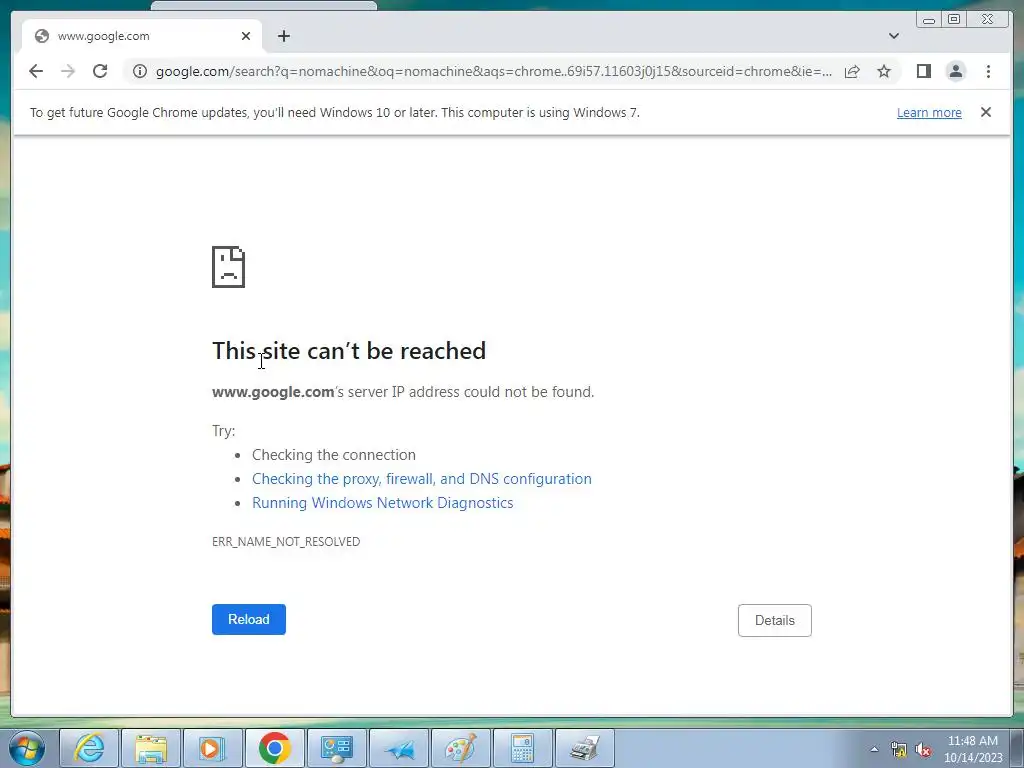1024x768 pixels.
Task: Open fax and scan icon on taskbar
Action: [584, 748]
